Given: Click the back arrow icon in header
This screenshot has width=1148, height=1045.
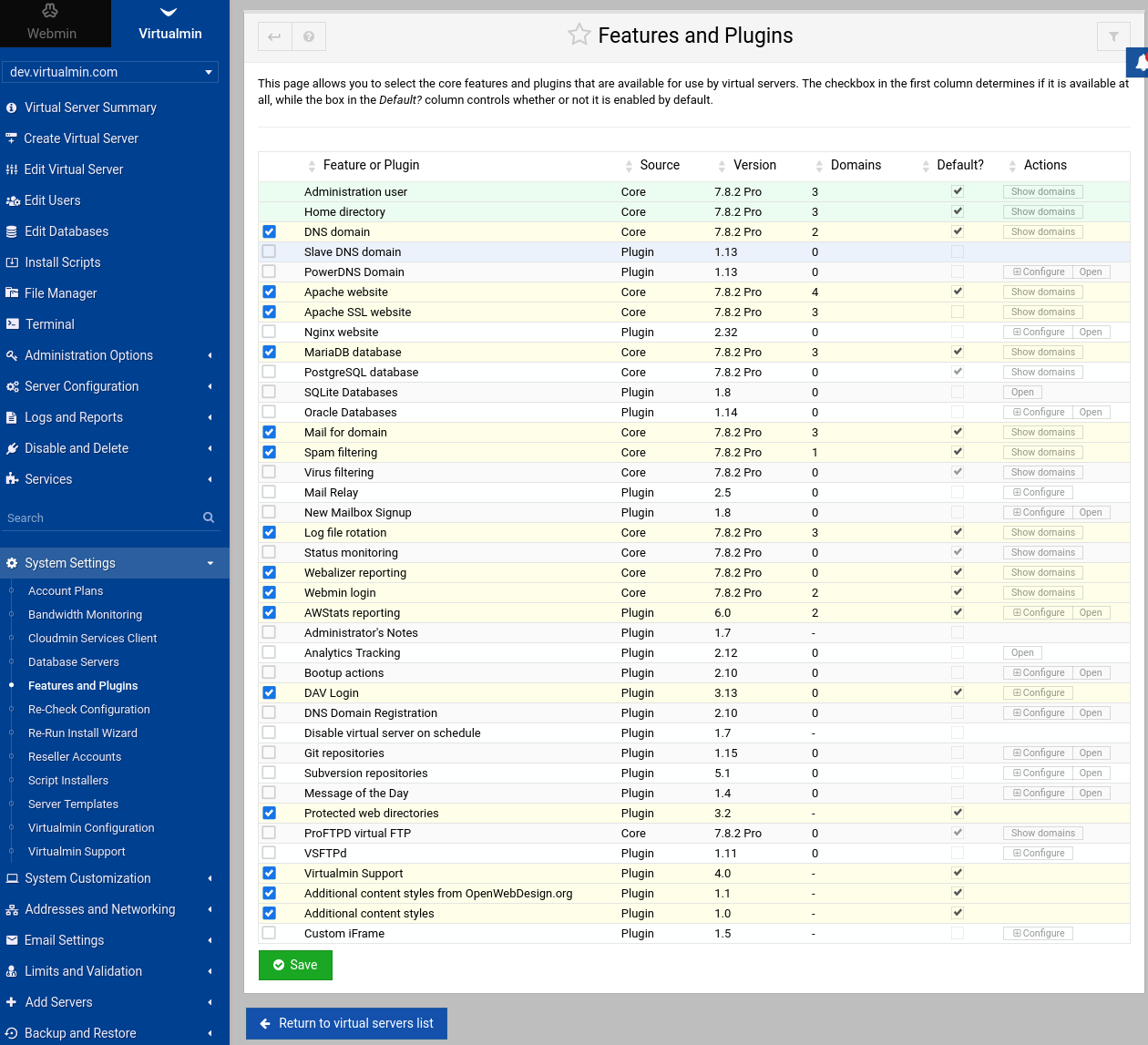Looking at the screenshot, I should (274, 36).
